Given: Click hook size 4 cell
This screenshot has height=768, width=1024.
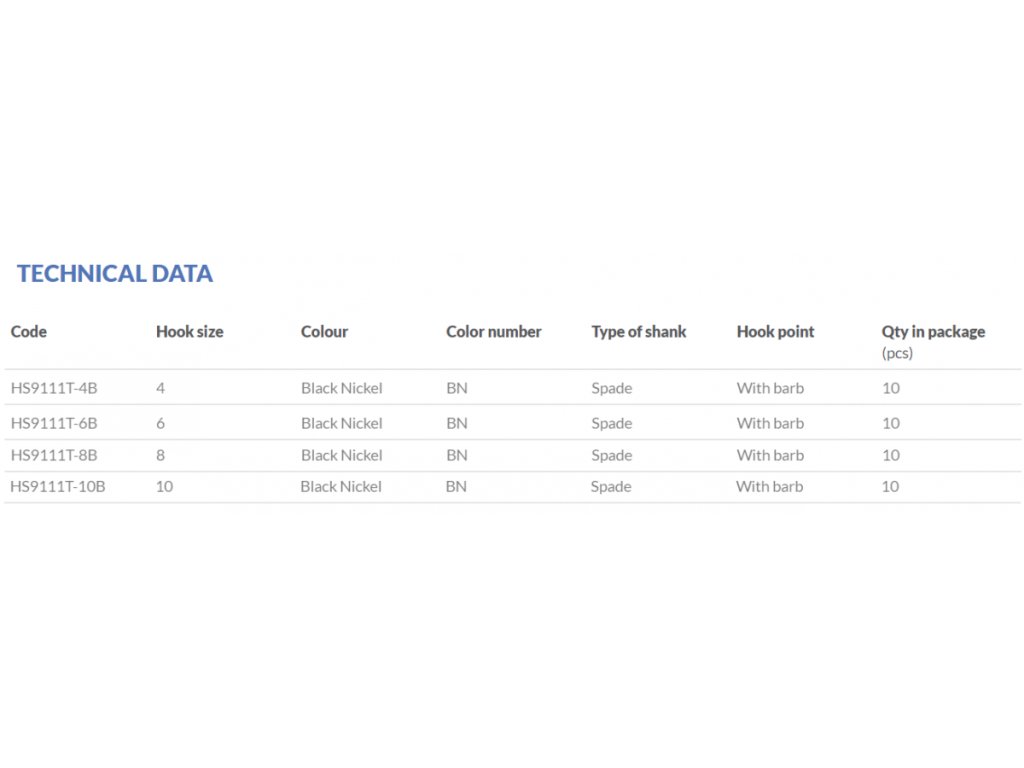Looking at the screenshot, I should pyautogui.click(x=160, y=388).
